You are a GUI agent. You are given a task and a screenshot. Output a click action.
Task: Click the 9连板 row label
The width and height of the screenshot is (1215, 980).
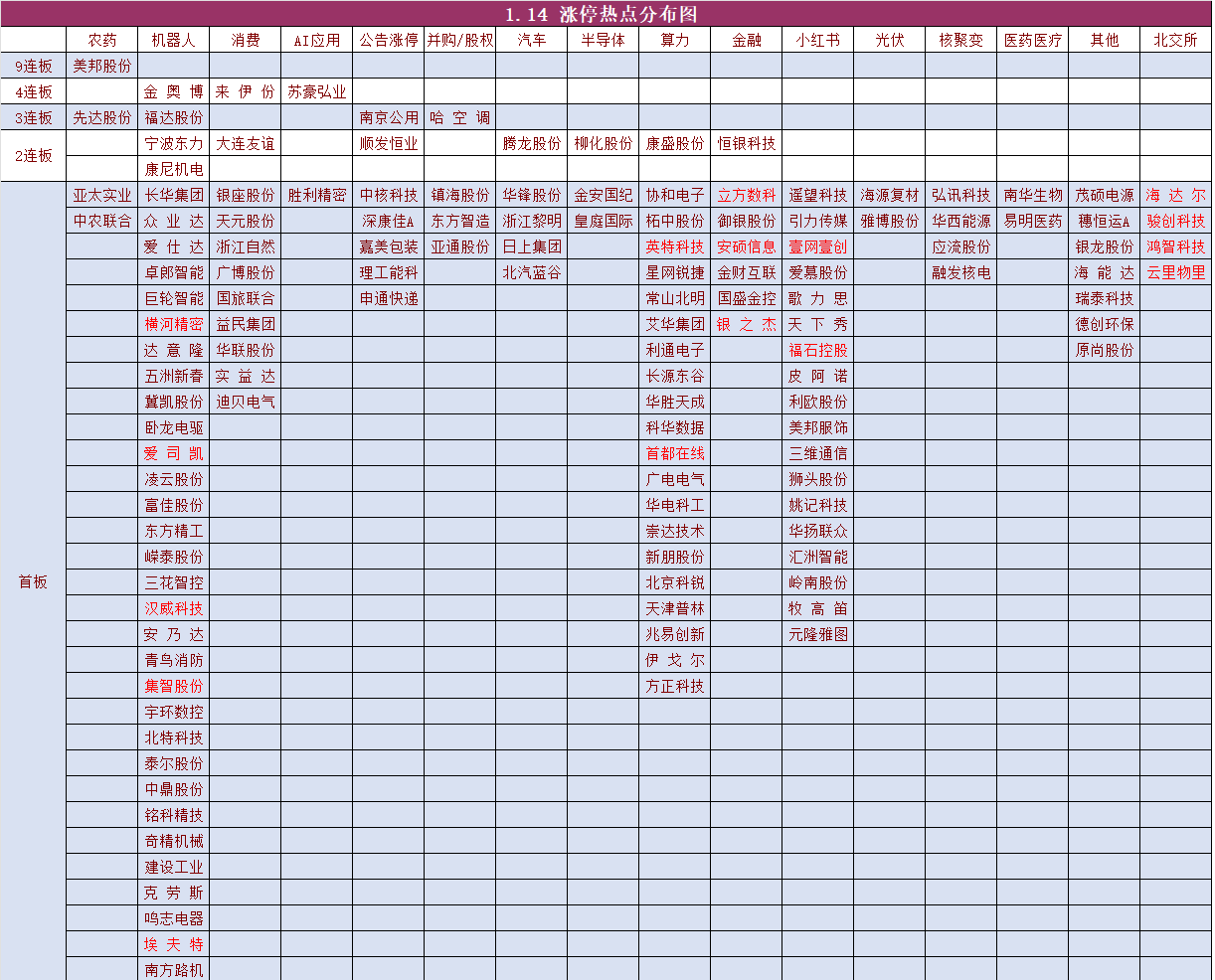(34, 66)
